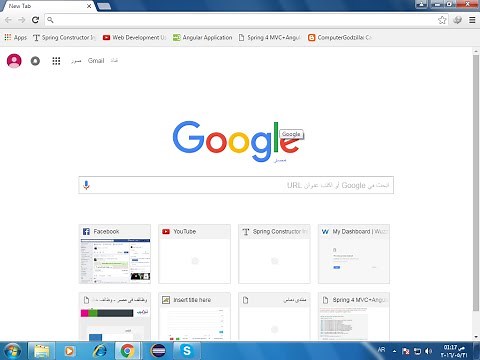The width and height of the screenshot is (480, 360).
Task: Click the page vertical scrollbar
Action: coord(476,183)
